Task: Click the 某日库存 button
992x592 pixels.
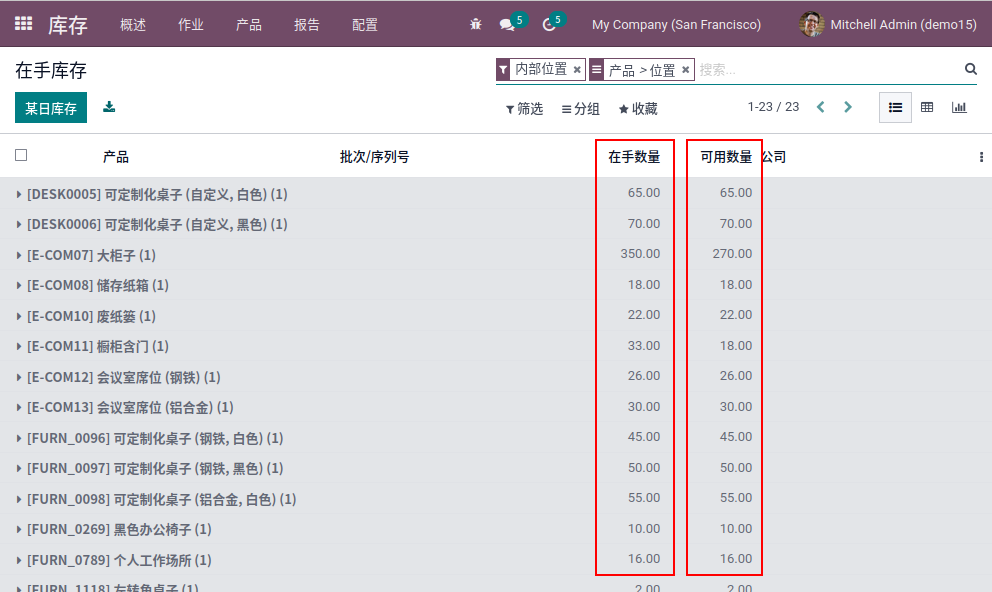Action: tap(51, 108)
